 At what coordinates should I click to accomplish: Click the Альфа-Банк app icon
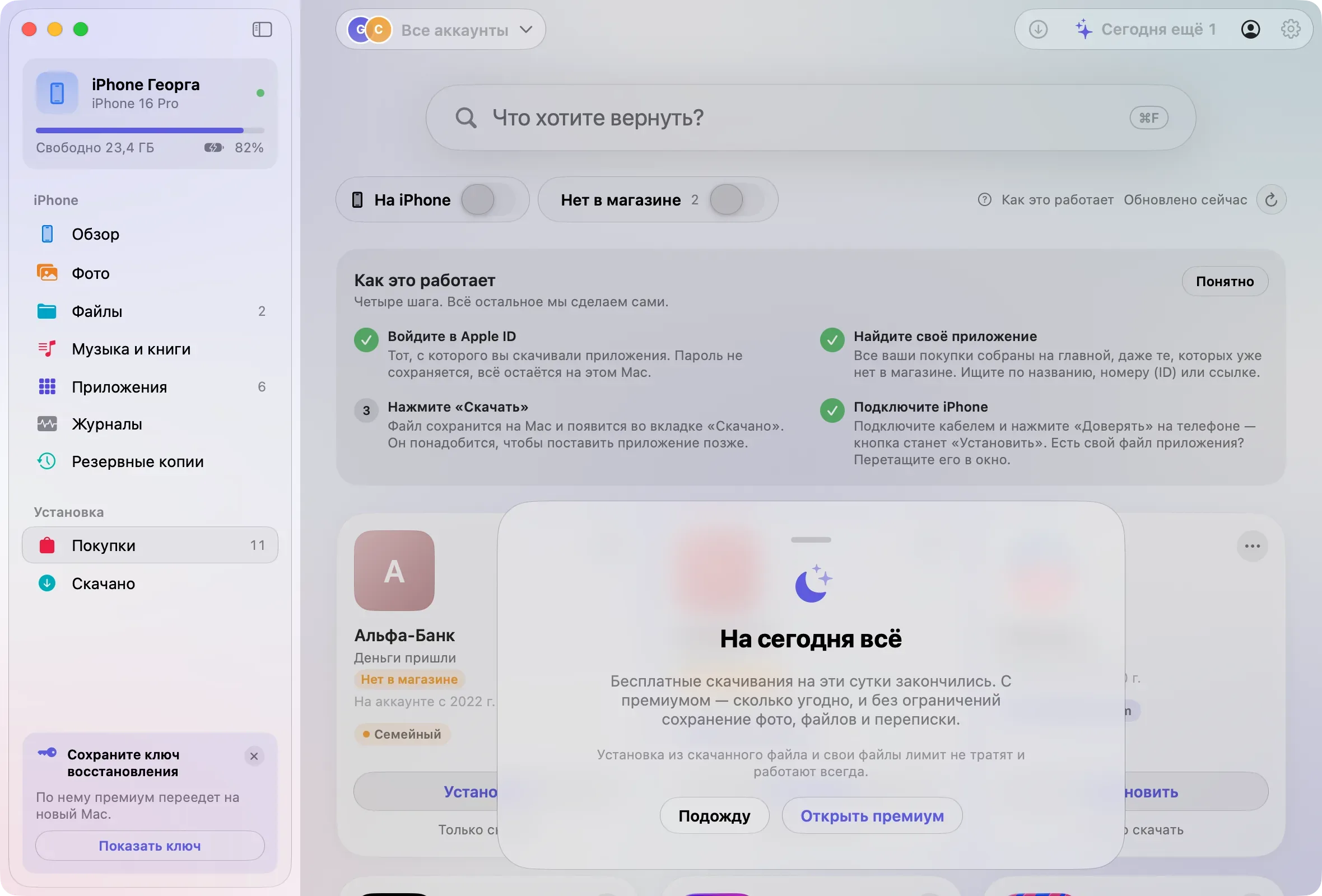tap(394, 571)
